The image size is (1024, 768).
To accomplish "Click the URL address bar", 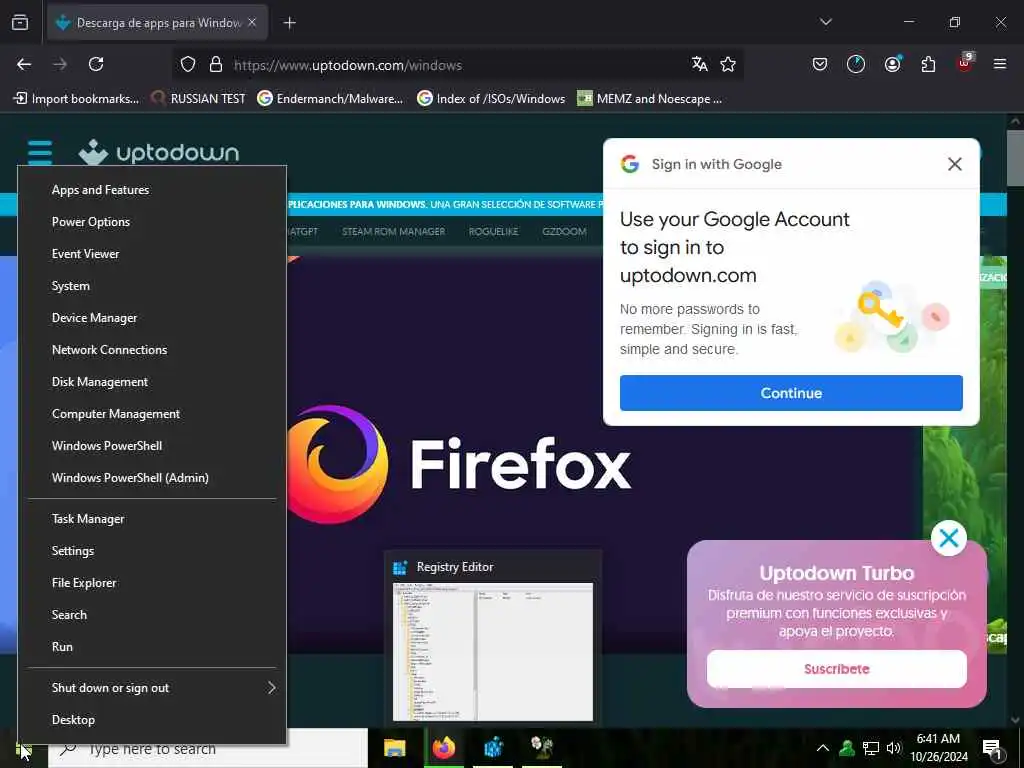I will [x=457, y=65].
